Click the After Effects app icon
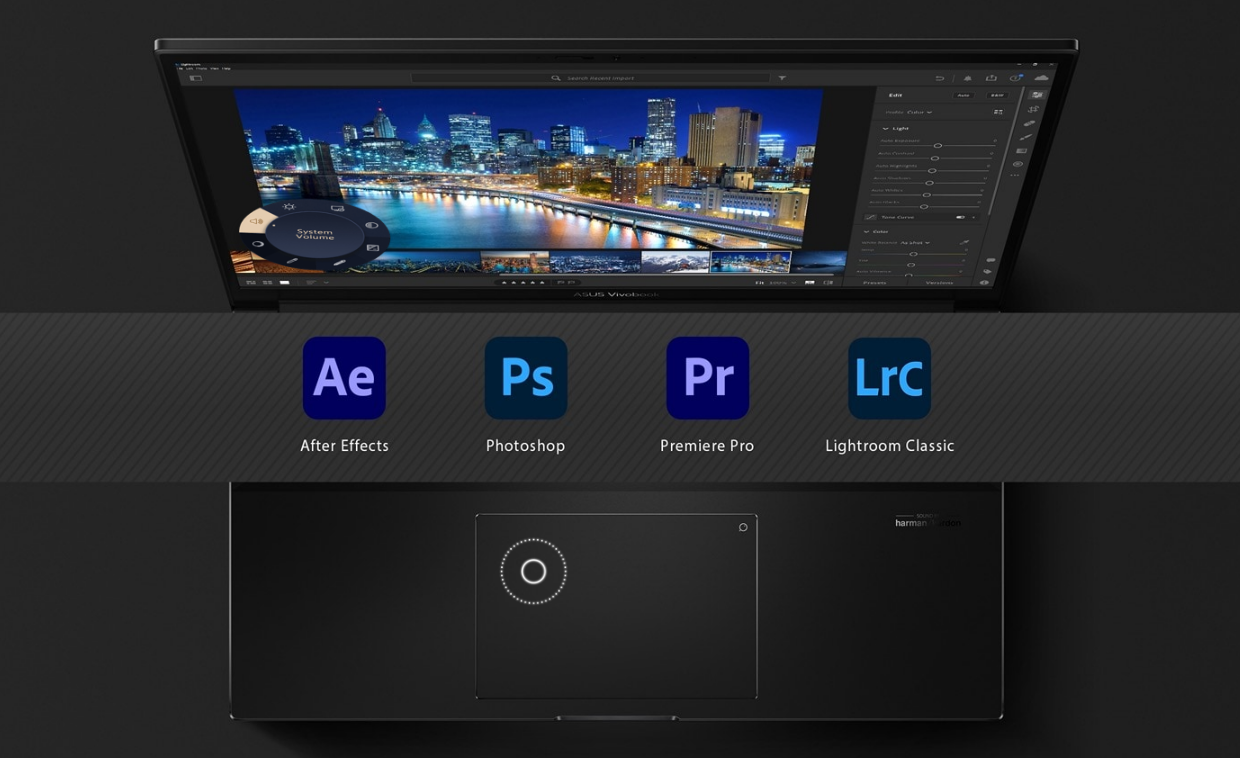 pyautogui.click(x=344, y=378)
